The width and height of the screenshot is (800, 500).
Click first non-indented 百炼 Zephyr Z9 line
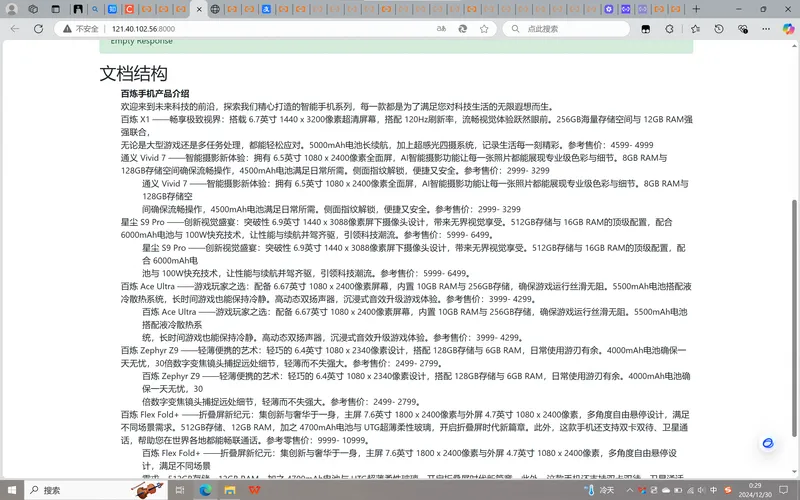click(x=404, y=351)
